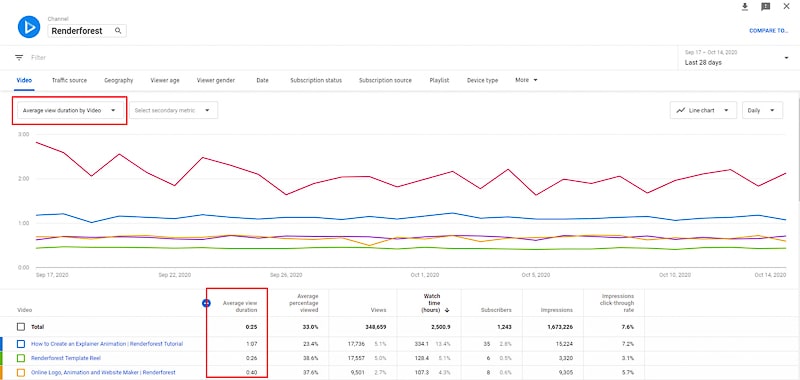800x380 pixels.
Task: Open the send feedback icon
Action: pos(765,7)
